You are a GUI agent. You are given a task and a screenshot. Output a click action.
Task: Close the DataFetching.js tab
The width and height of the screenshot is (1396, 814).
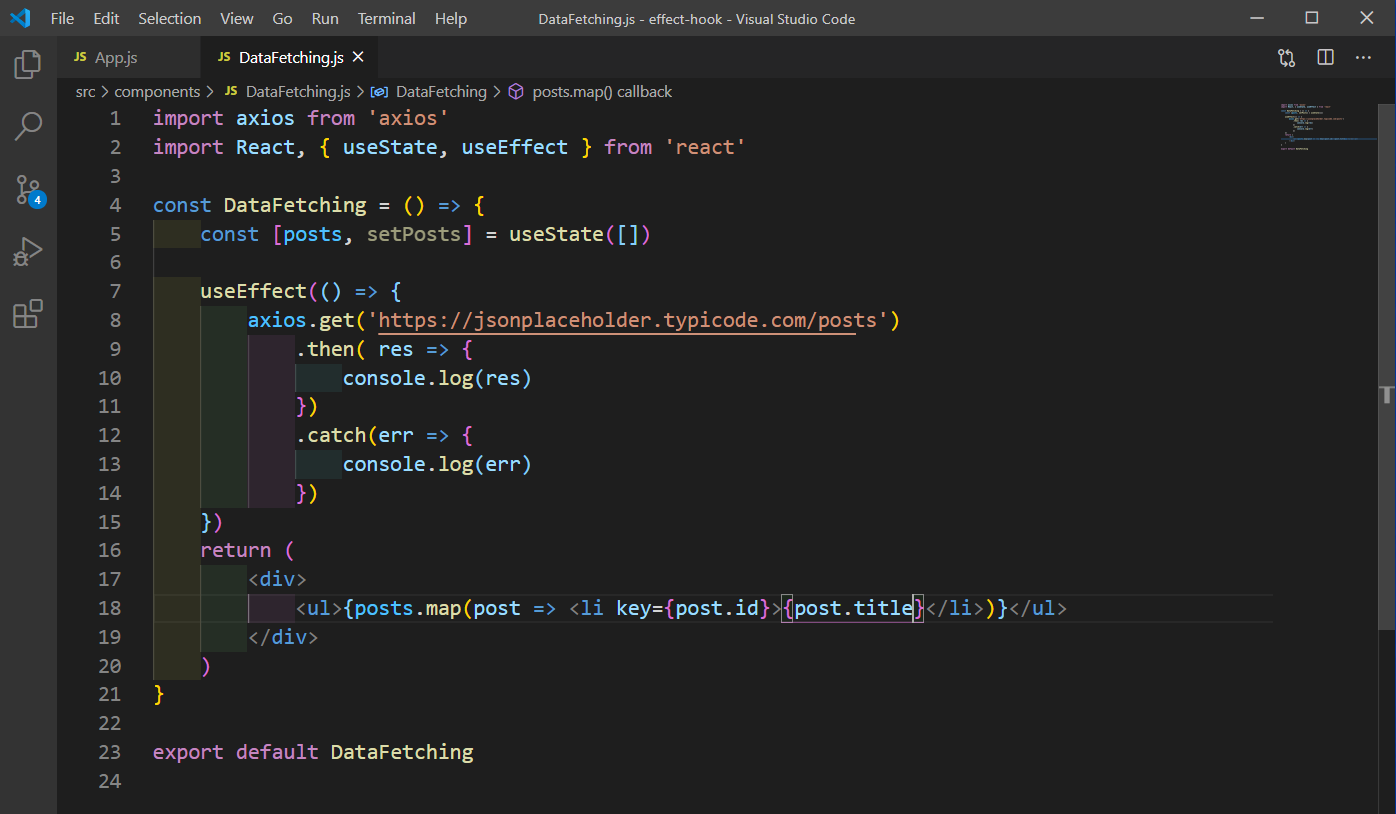[358, 58]
